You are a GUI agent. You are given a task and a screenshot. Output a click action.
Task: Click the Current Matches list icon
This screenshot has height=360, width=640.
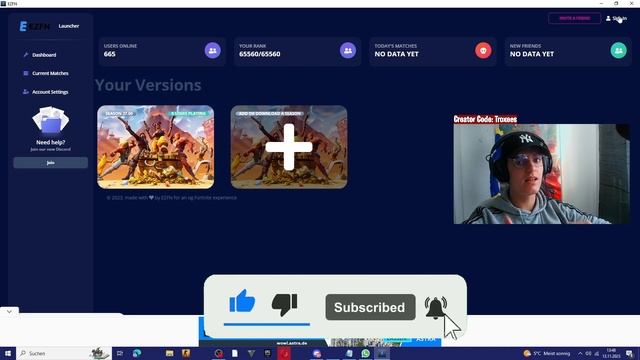pyautogui.click(x=26, y=73)
